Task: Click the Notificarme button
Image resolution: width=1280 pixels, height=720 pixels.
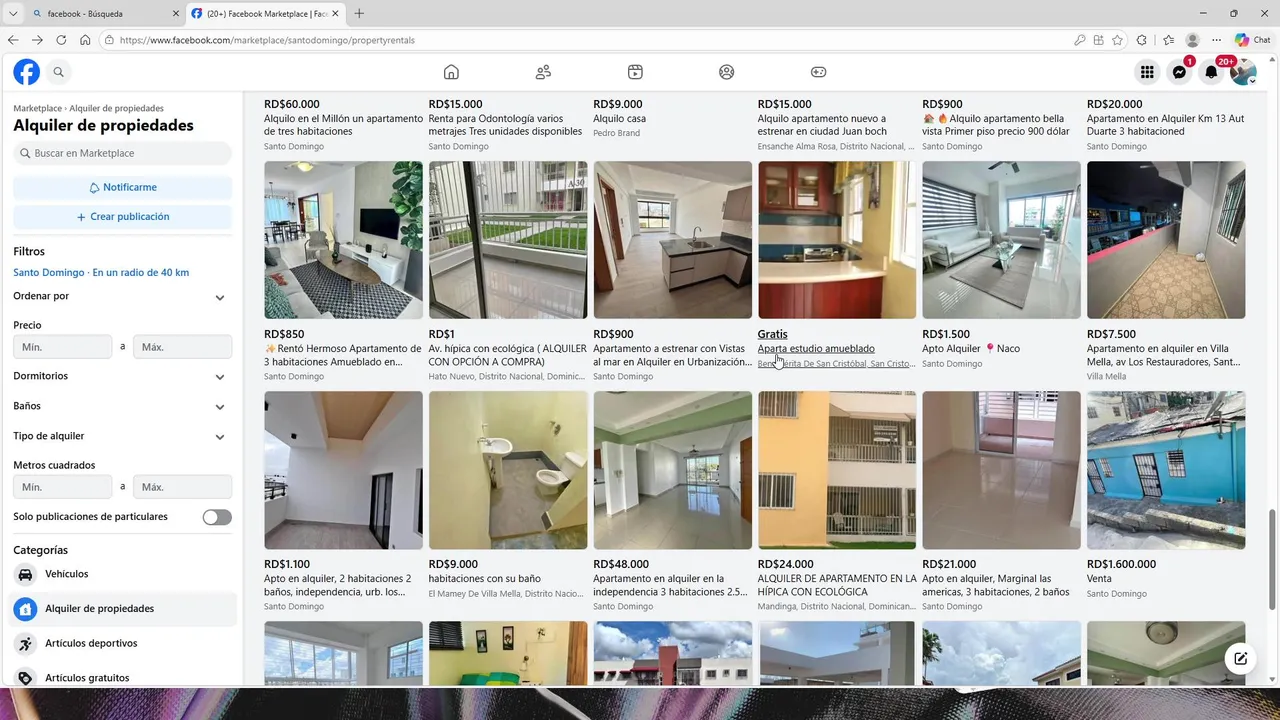Action: click(x=122, y=187)
